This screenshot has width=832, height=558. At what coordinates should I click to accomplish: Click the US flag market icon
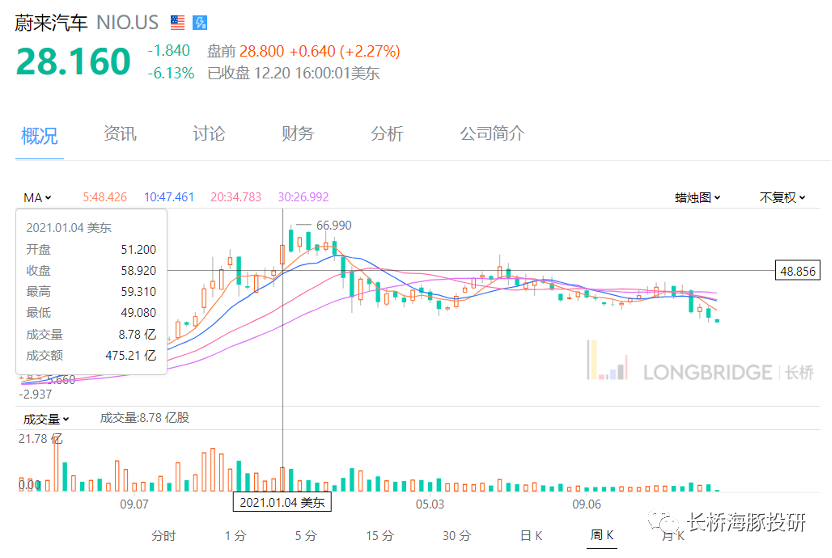178,22
